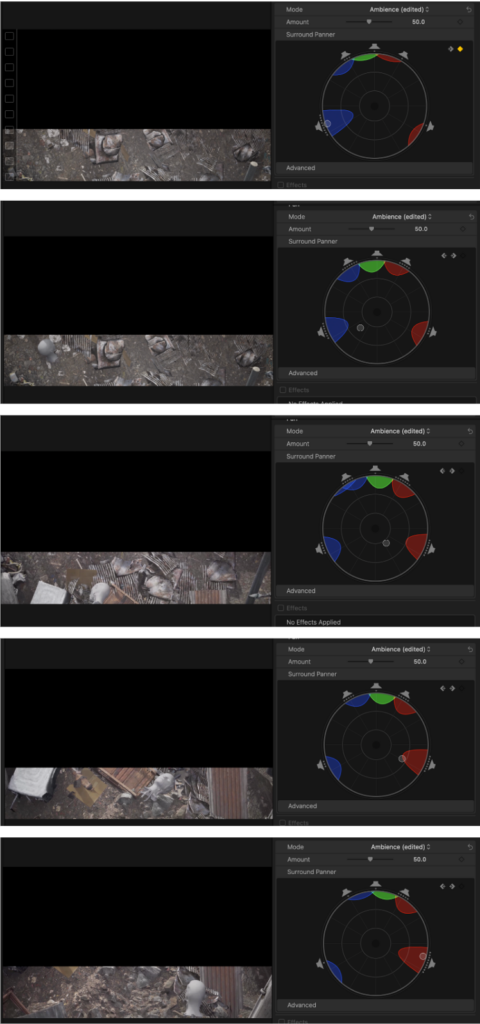Click the front-right speaker icon above the topmost panner

tap(405, 56)
